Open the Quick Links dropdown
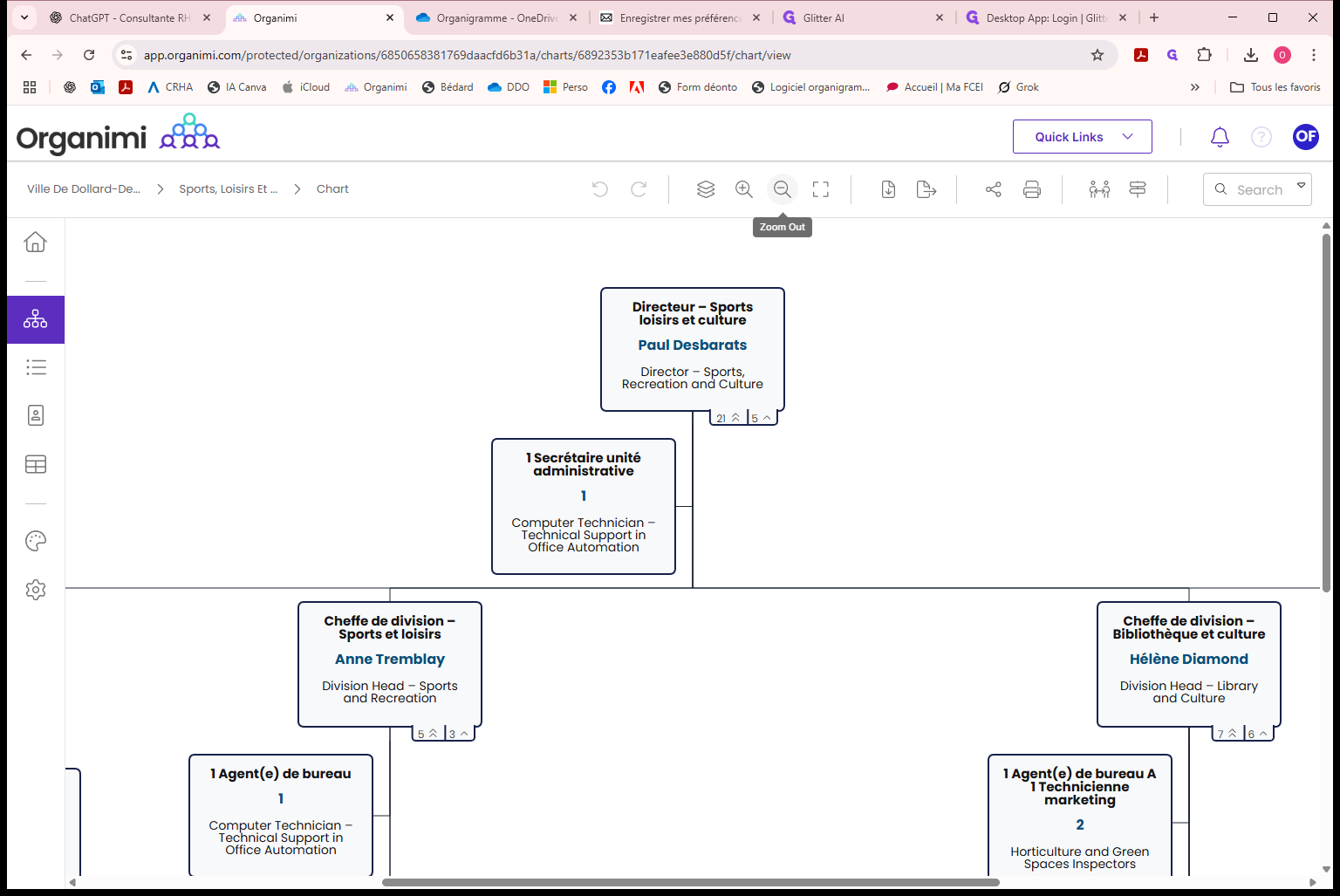This screenshot has height=896, width=1340. click(1083, 136)
